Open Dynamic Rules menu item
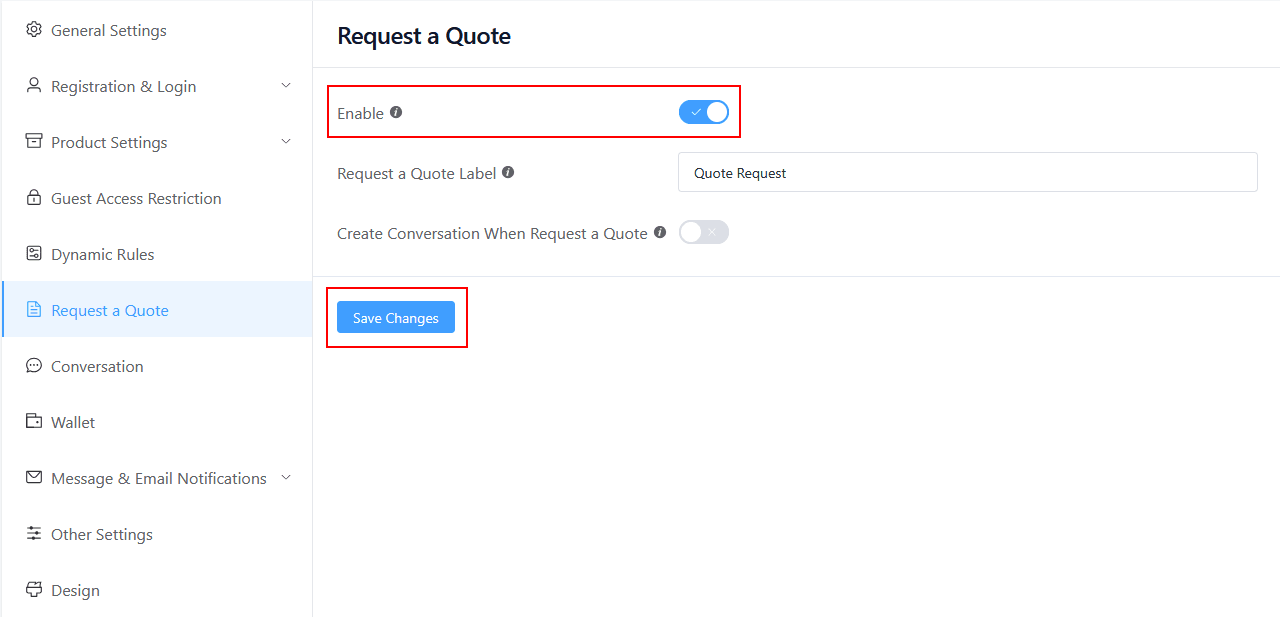This screenshot has height=617, width=1280. tap(157, 254)
